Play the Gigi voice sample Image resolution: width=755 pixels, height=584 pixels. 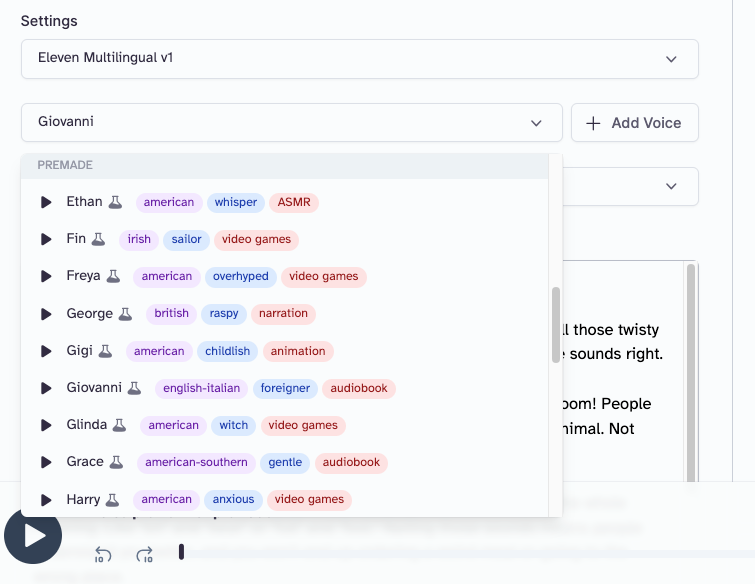[46, 351]
